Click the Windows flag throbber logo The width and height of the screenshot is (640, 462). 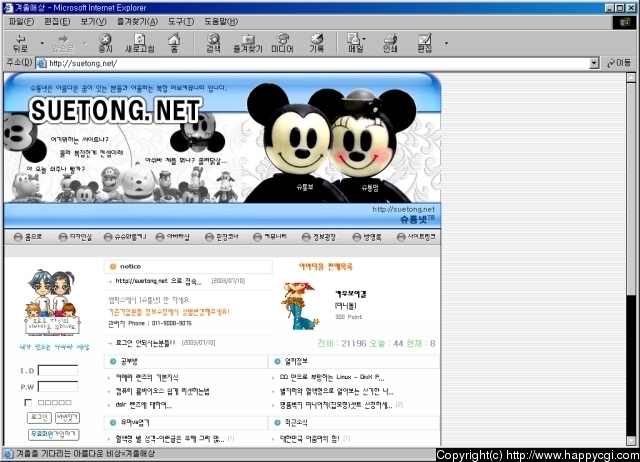624,22
